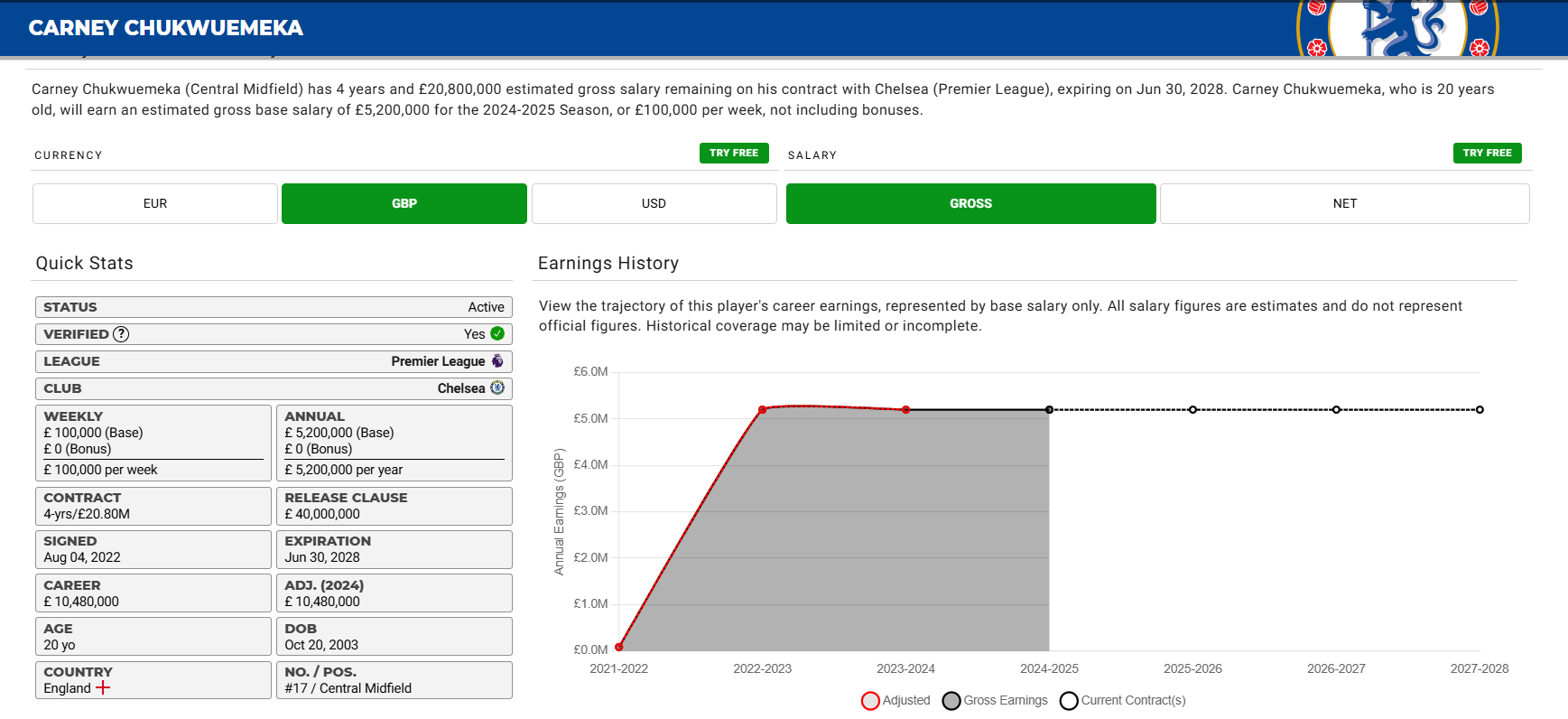Viewport: 1568px width, 719px height.
Task: Toggle the Gross Earnings legend circle
Action: [951, 701]
